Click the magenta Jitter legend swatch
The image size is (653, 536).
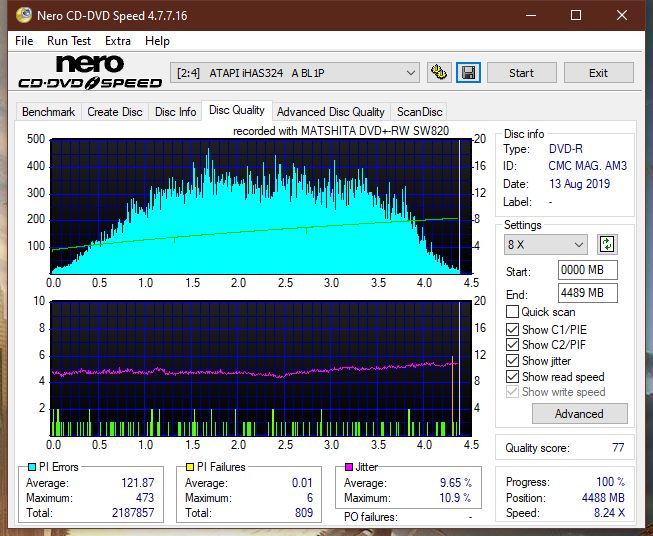coord(349,467)
